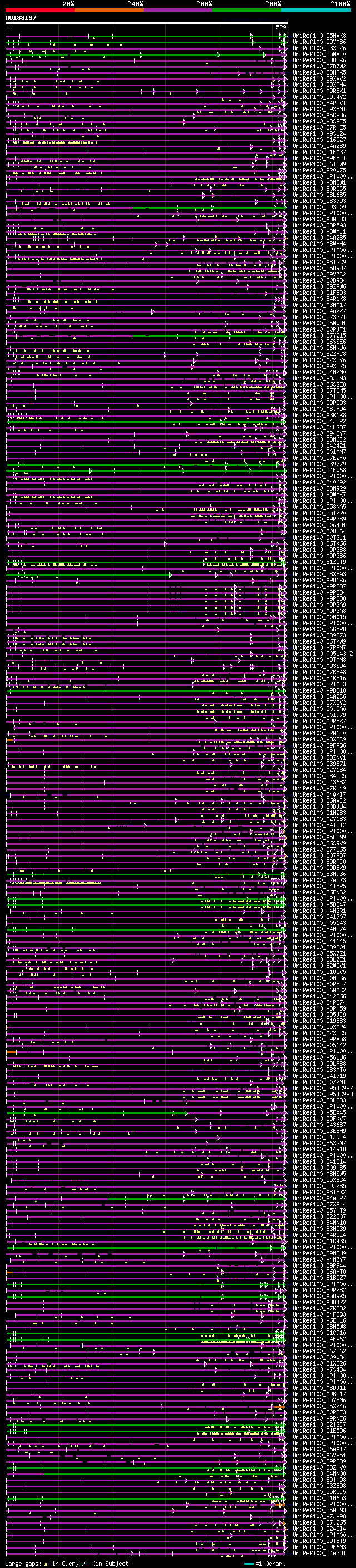Select the UniRef100_C1MZS3 label
This screenshot has width=356, height=1568.
coord(319,813)
